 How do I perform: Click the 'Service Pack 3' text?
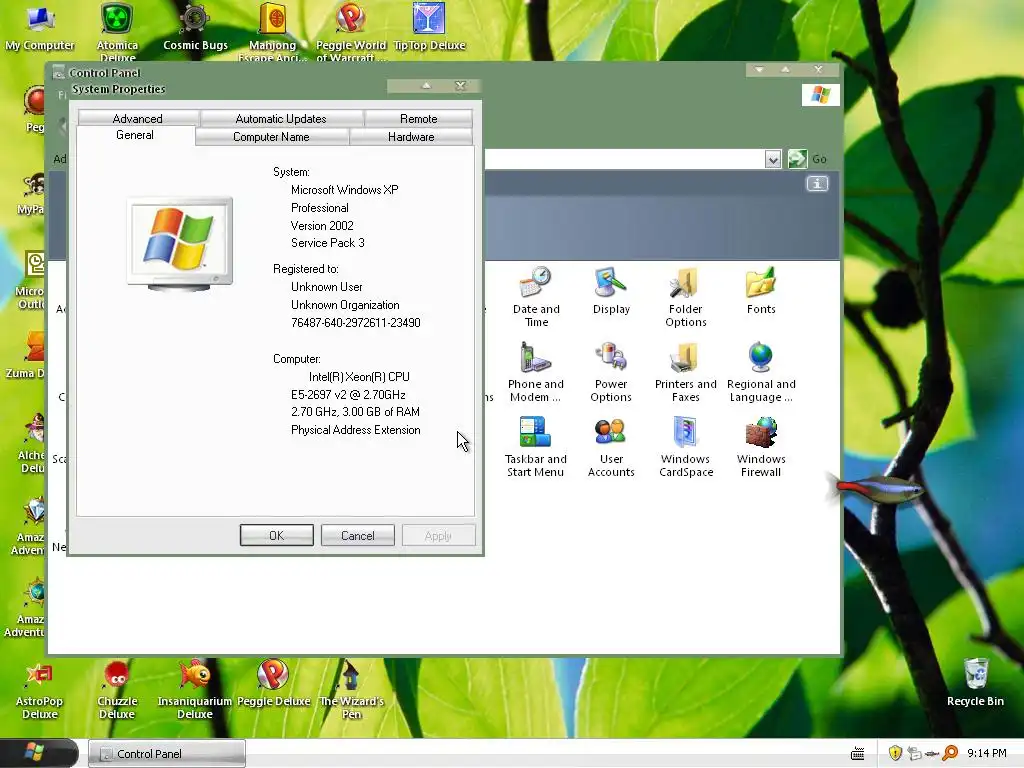tap(328, 243)
